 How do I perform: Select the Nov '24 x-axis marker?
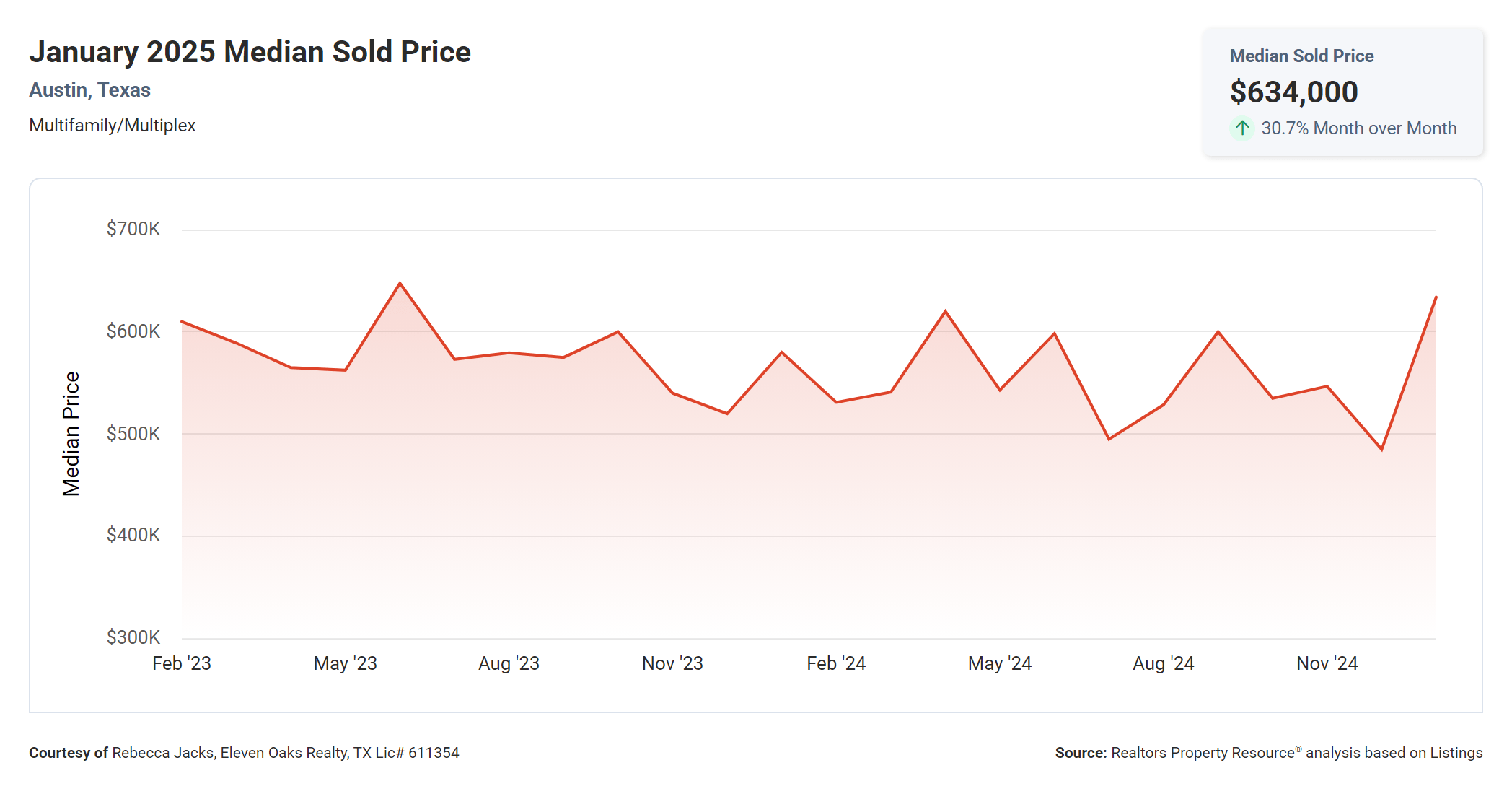[1327, 663]
